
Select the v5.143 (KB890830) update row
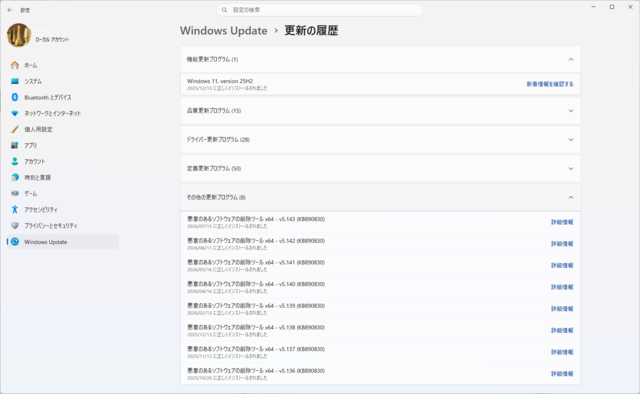pyautogui.click(x=380, y=222)
